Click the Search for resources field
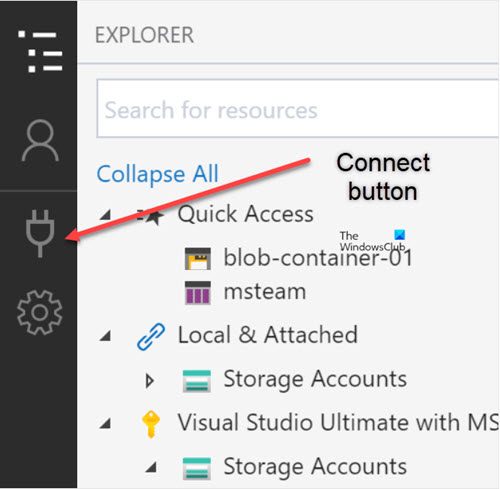The width and height of the screenshot is (500, 489). [298, 108]
